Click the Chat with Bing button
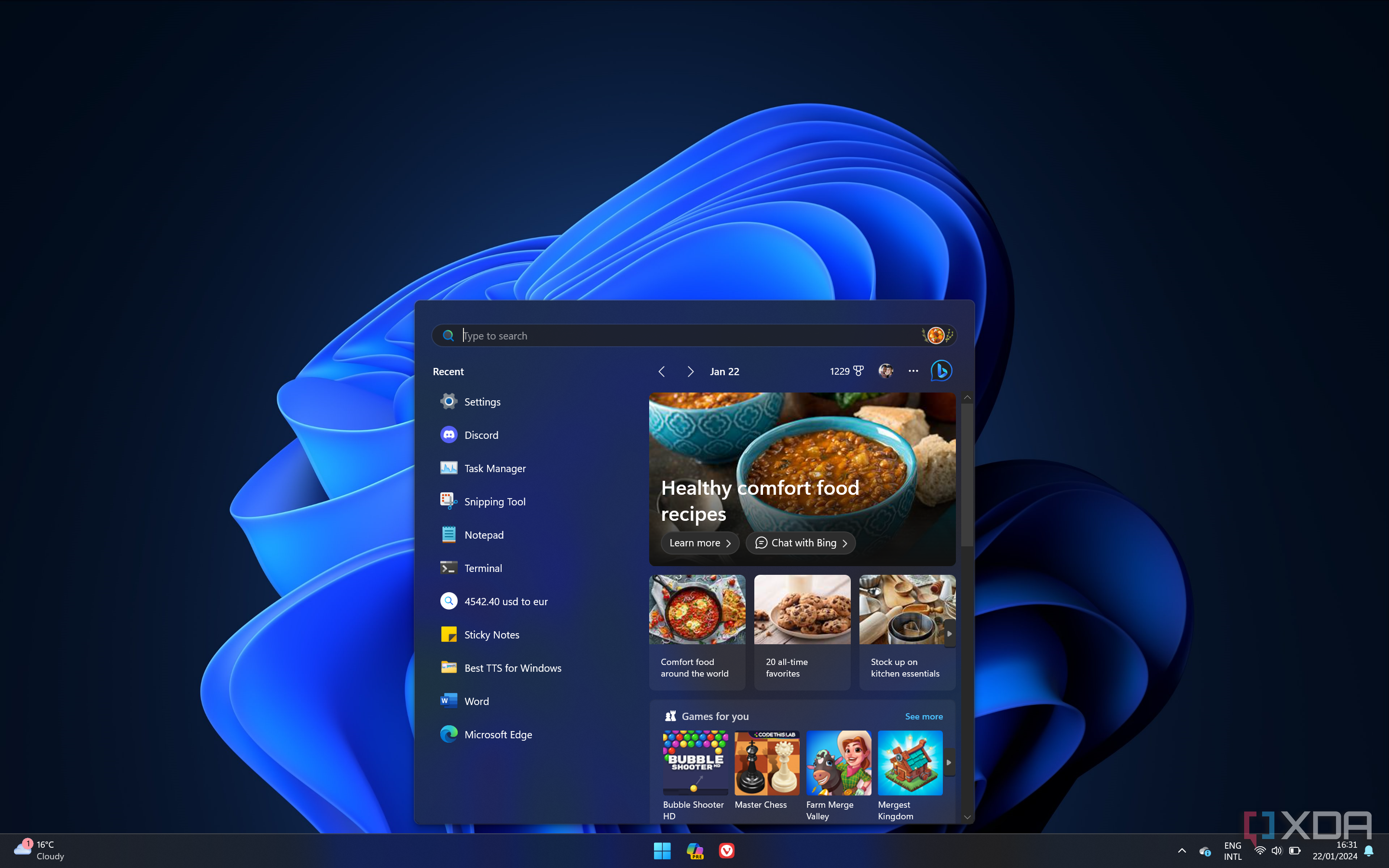The height and width of the screenshot is (868, 1389). click(801, 543)
